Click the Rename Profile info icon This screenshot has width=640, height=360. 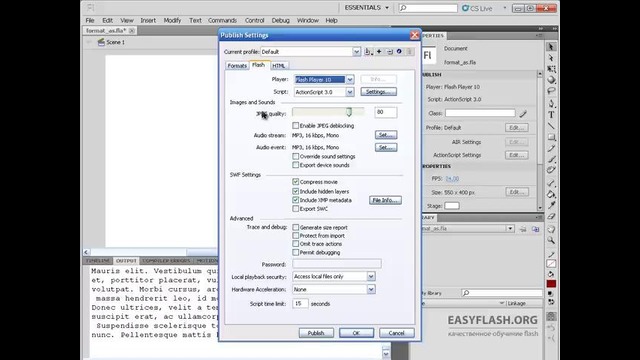[x=399, y=52]
